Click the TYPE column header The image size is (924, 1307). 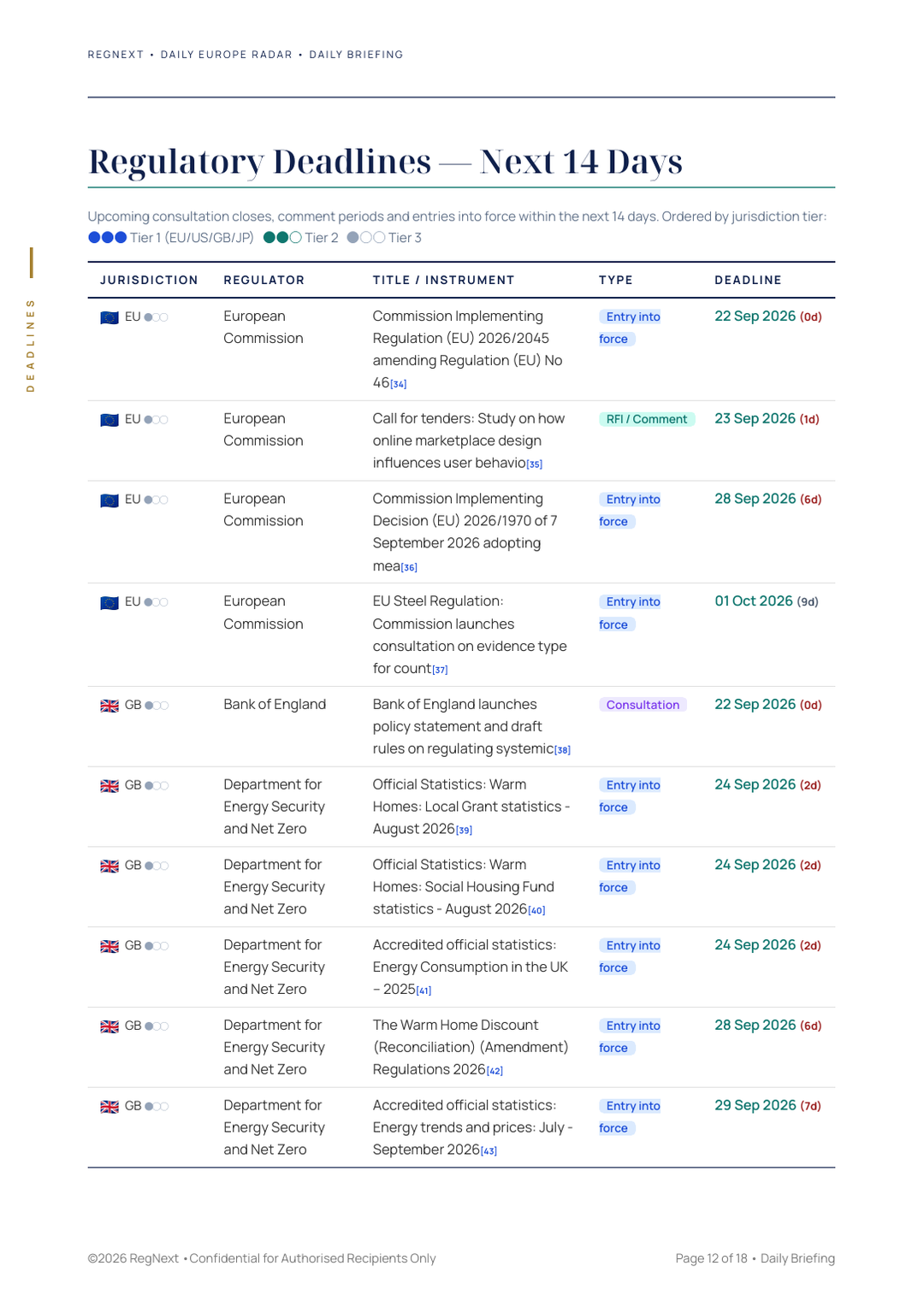[616, 280]
